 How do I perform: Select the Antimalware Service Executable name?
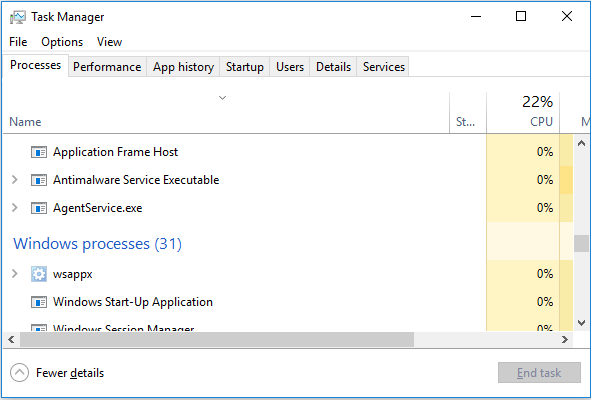click(136, 180)
